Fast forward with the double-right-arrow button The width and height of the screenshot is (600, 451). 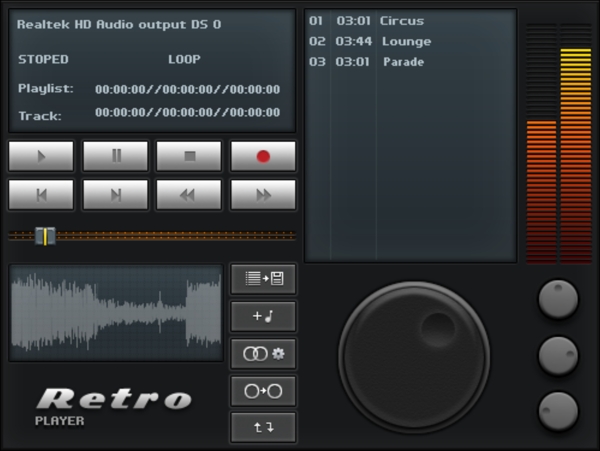(x=263, y=195)
